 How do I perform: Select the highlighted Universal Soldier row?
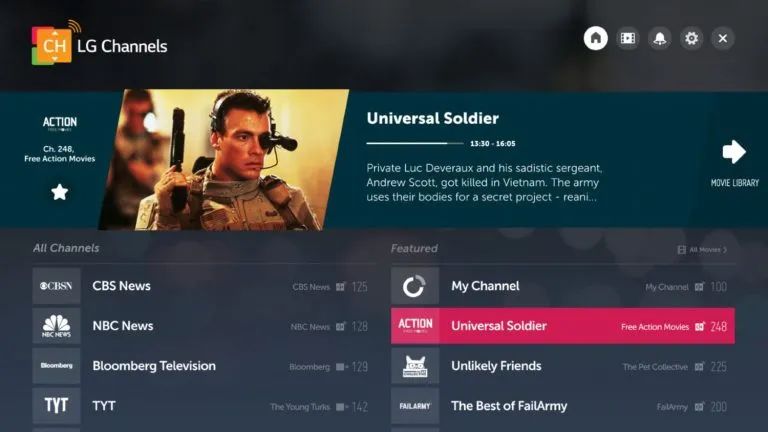pos(563,326)
